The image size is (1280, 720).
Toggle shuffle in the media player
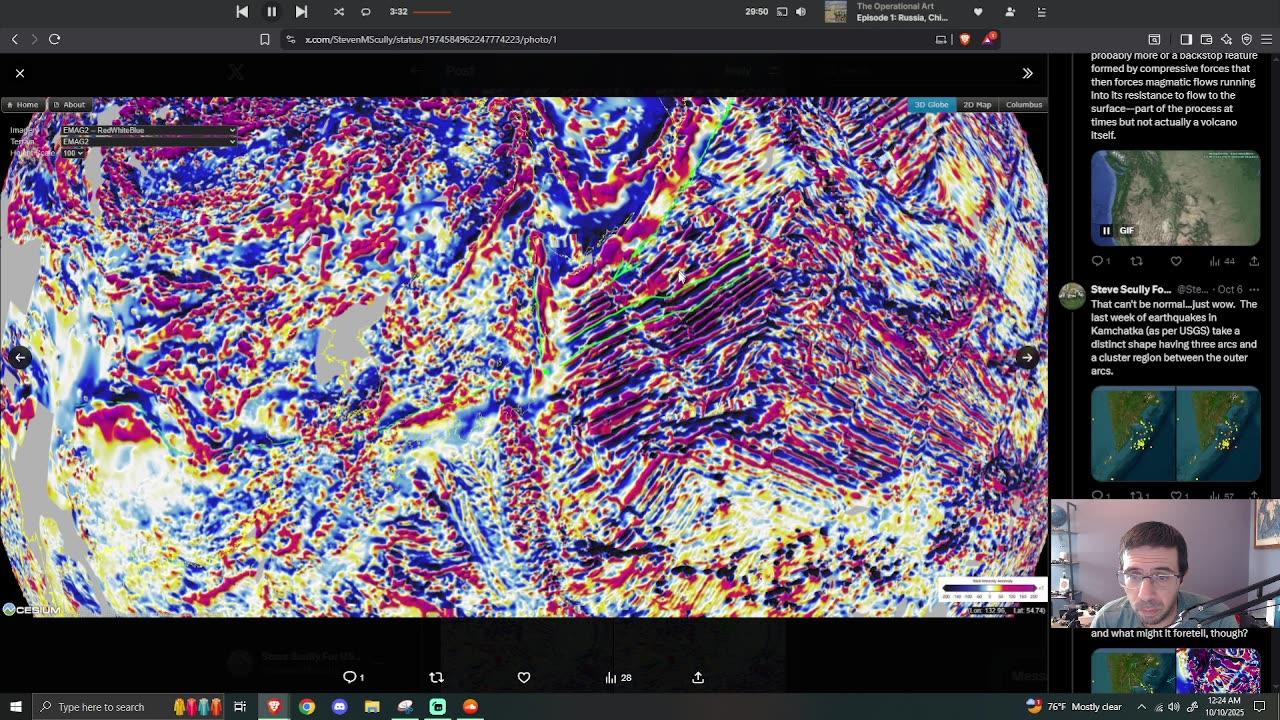339,12
